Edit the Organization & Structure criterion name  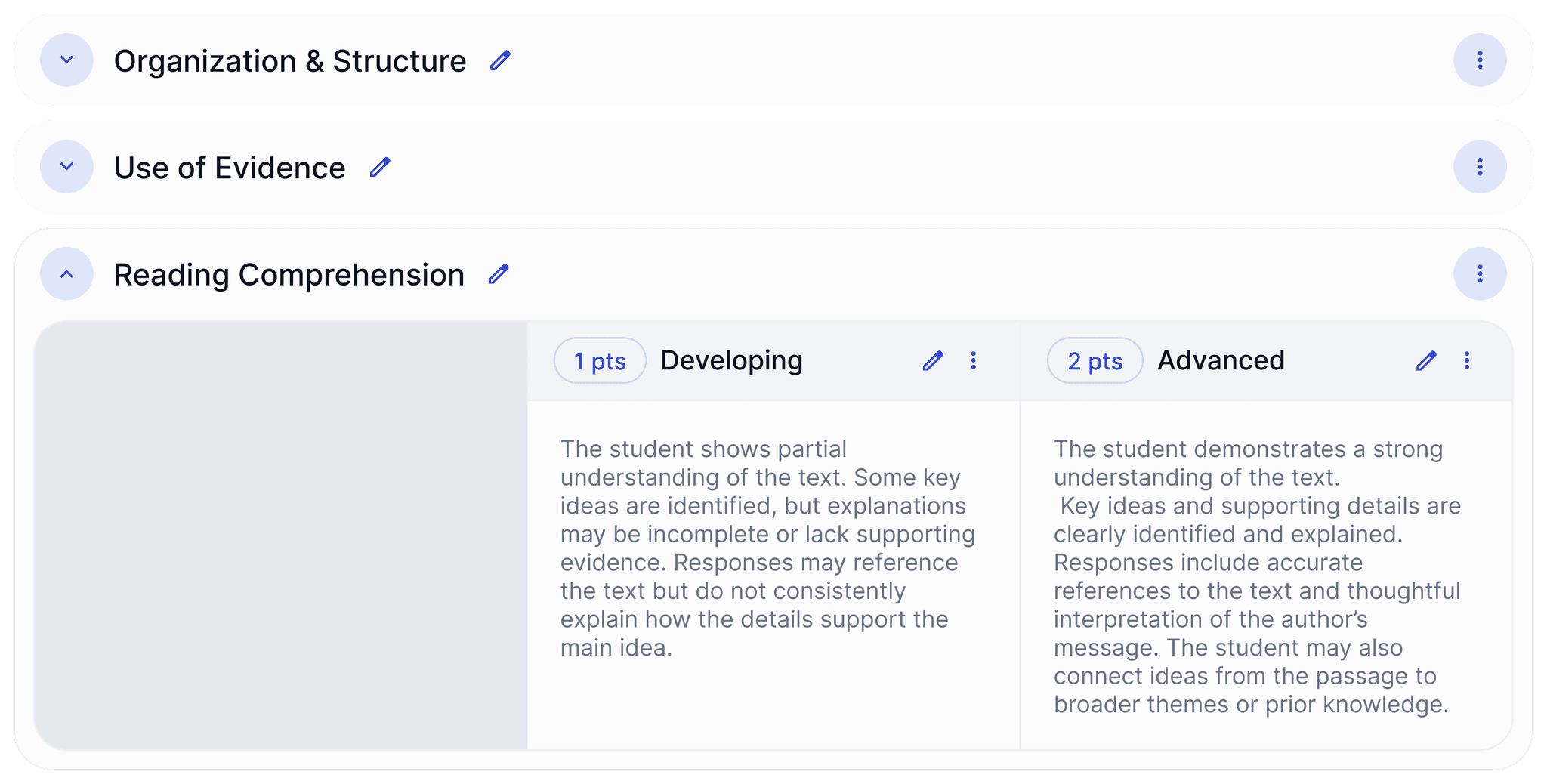pyautogui.click(x=500, y=60)
